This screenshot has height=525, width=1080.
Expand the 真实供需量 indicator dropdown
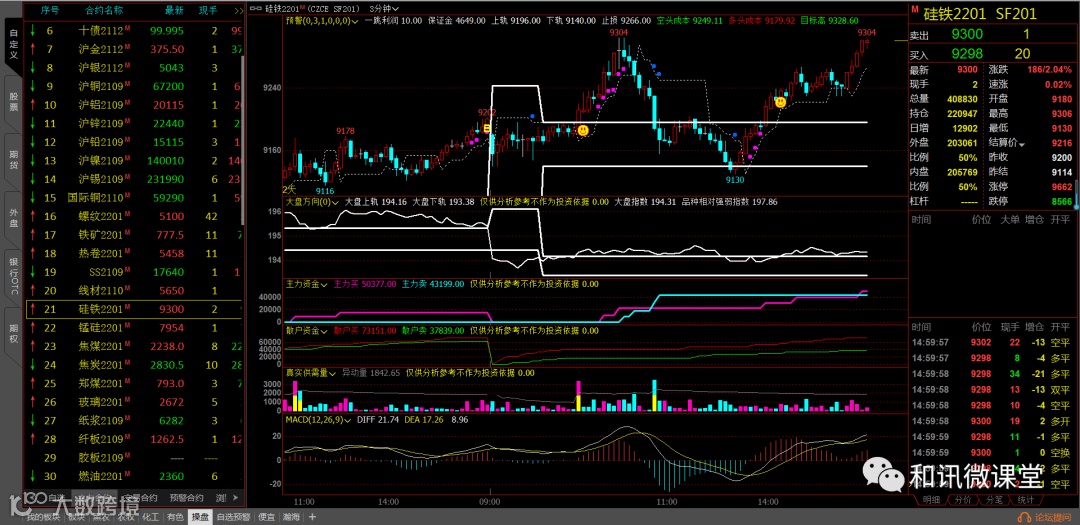pyautogui.click(x=311, y=373)
